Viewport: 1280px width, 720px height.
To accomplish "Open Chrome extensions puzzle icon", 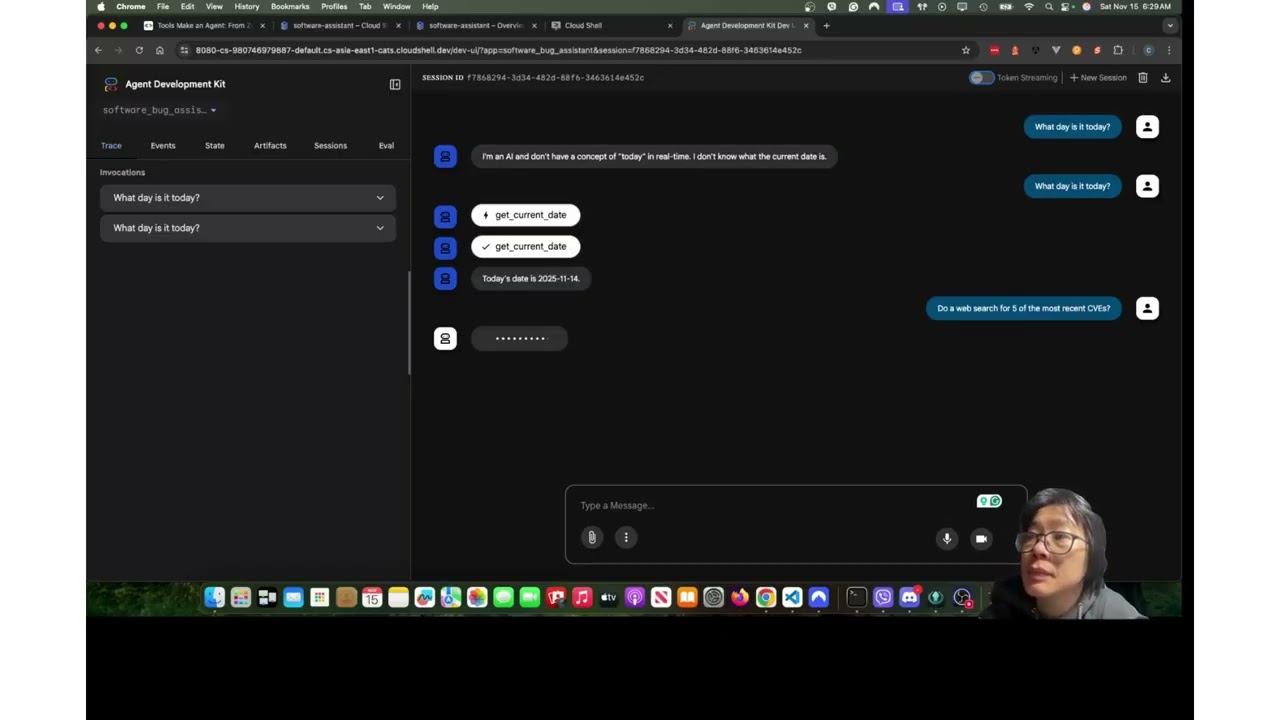I will point(1118,50).
